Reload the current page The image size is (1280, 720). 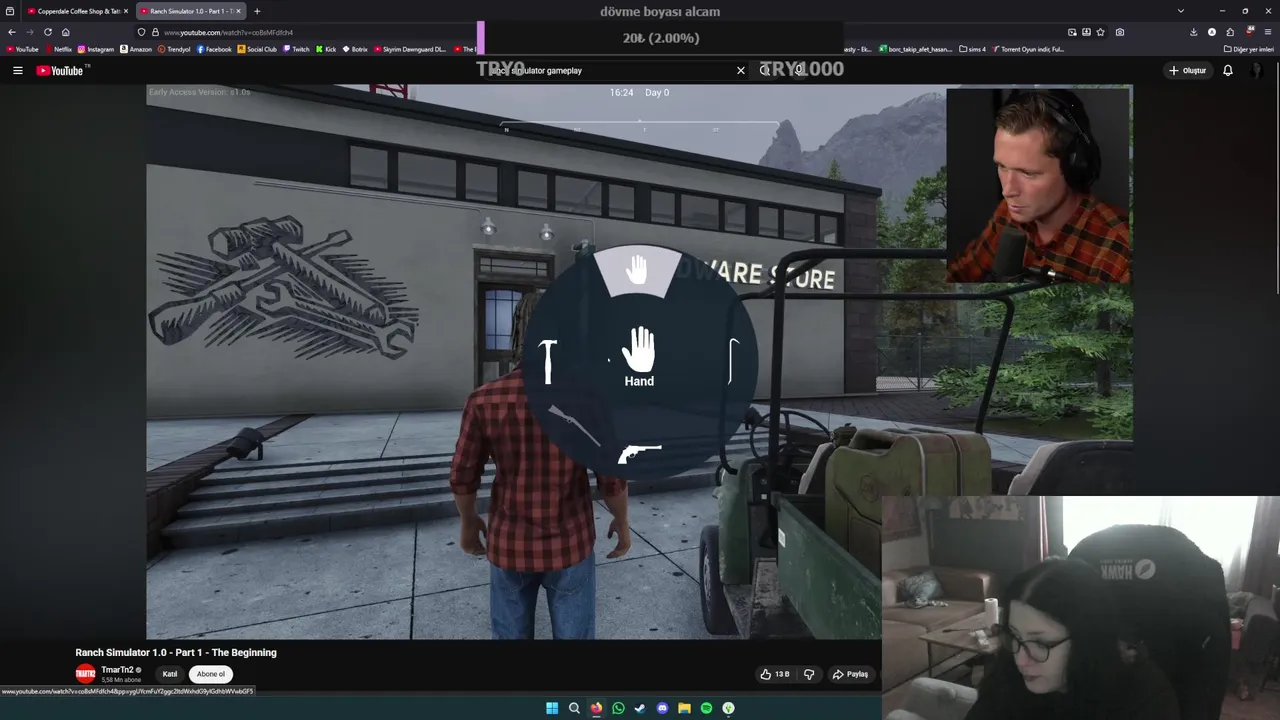click(x=47, y=32)
